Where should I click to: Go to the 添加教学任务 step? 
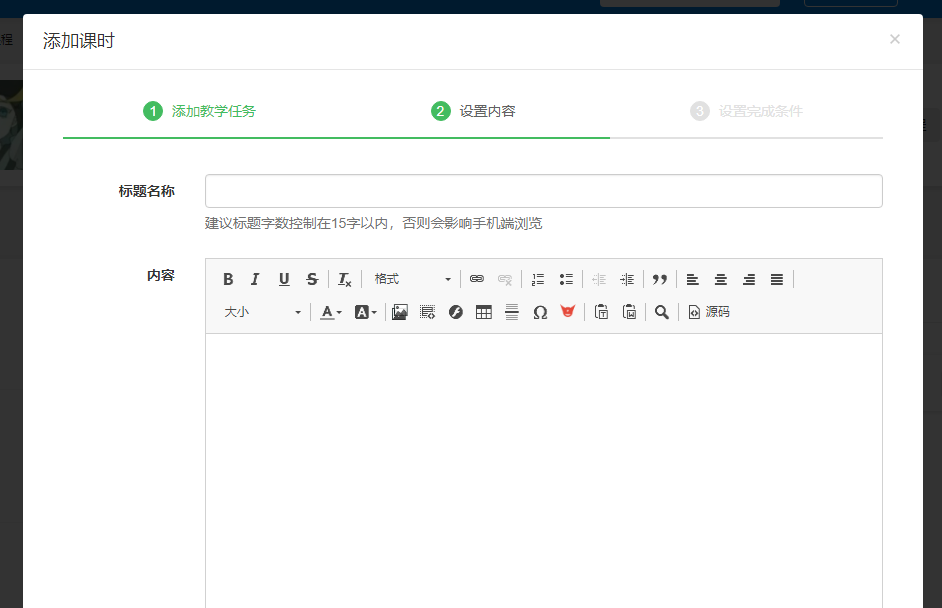[200, 111]
